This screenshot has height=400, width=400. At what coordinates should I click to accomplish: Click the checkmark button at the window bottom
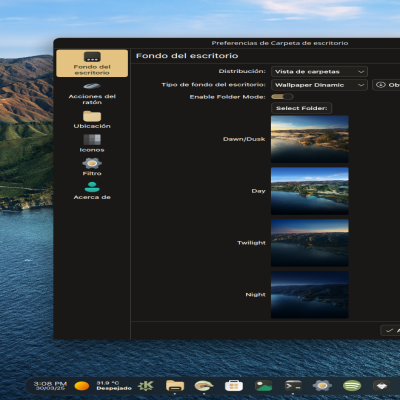[390, 330]
